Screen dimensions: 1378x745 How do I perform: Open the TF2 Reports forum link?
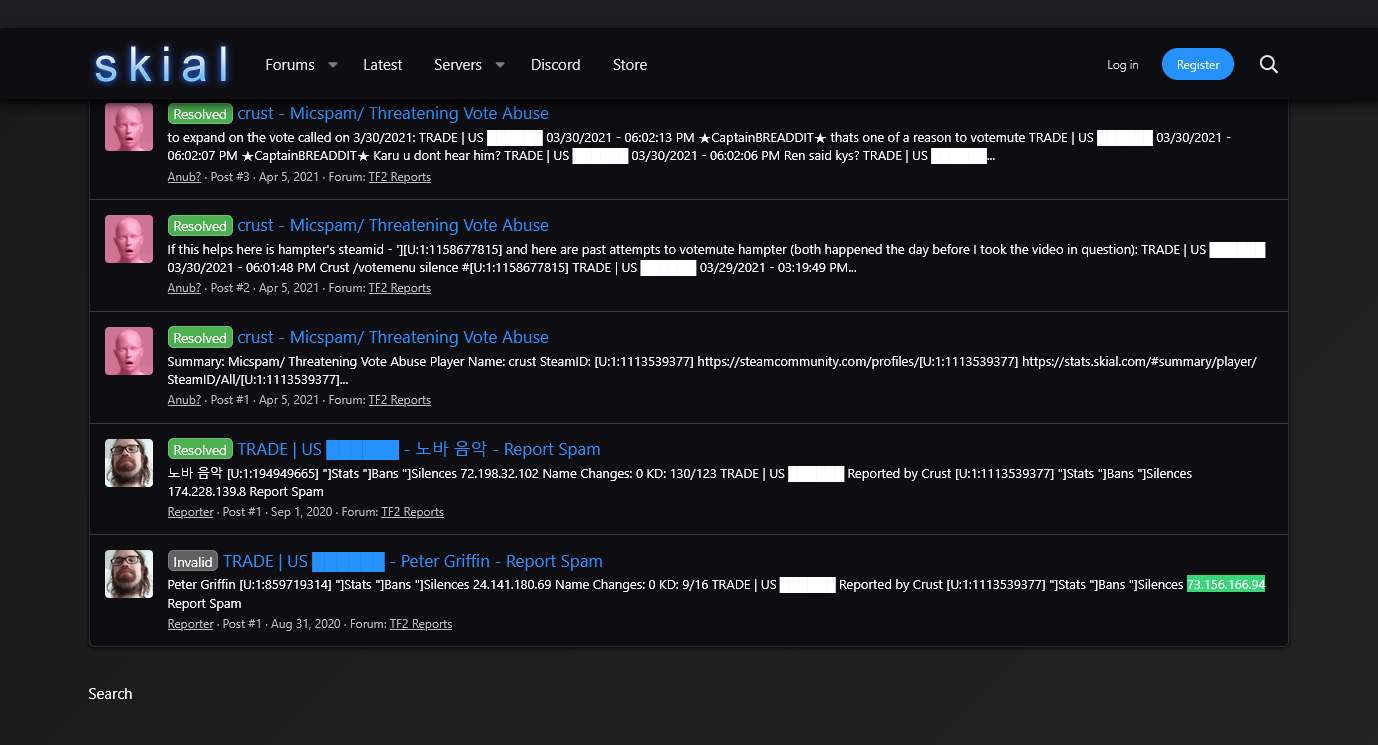399,176
